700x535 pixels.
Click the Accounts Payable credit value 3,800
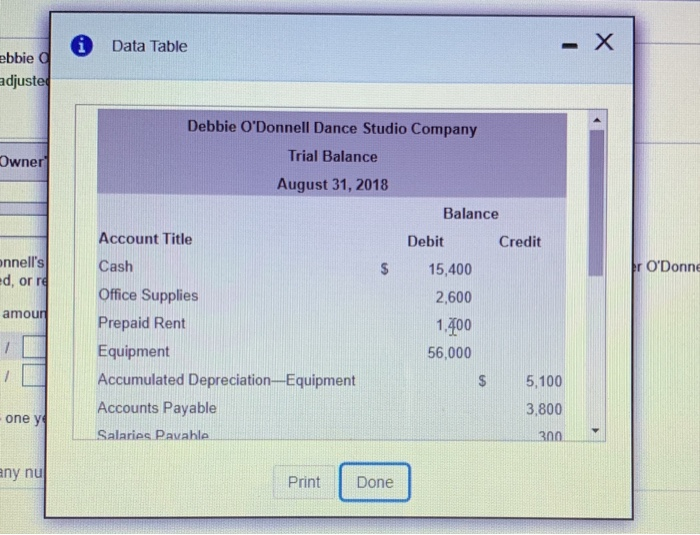544,409
